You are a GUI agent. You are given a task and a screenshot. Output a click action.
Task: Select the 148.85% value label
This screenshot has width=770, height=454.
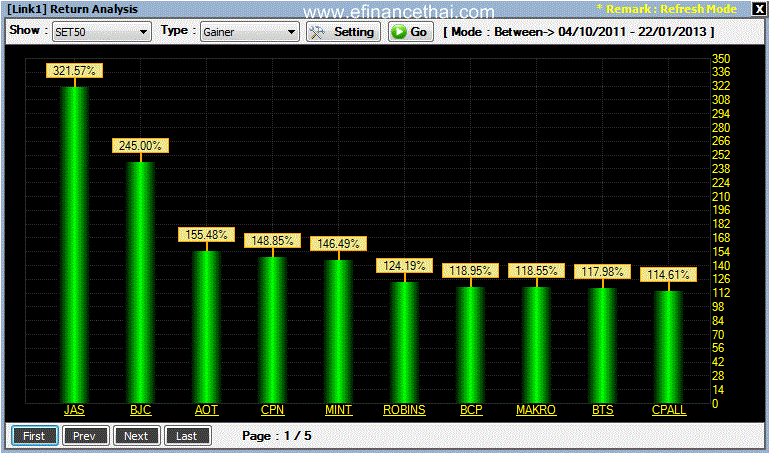click(273, 241)
